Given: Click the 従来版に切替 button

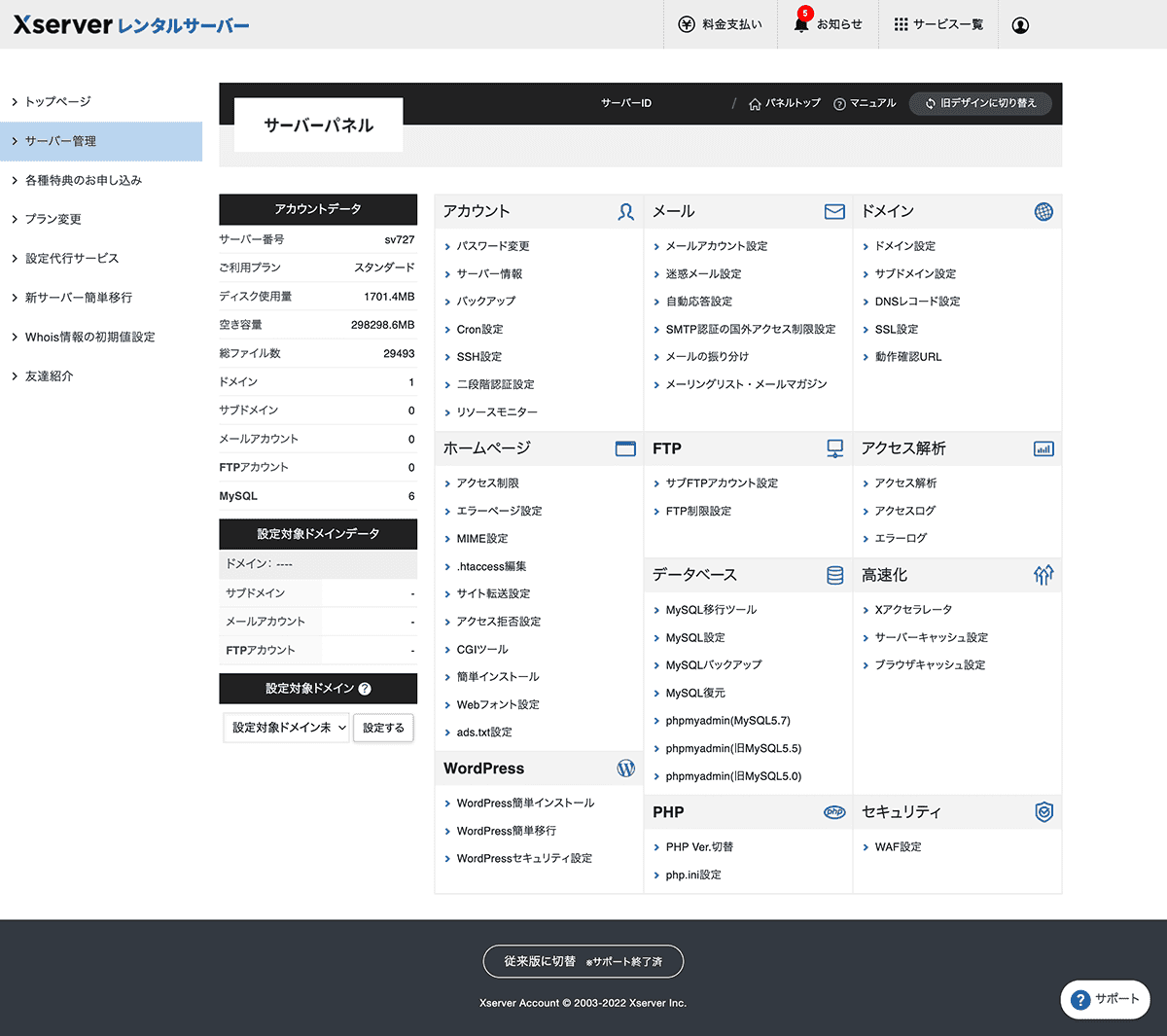Looking at the screenshot, I should (x=583, y=961).
